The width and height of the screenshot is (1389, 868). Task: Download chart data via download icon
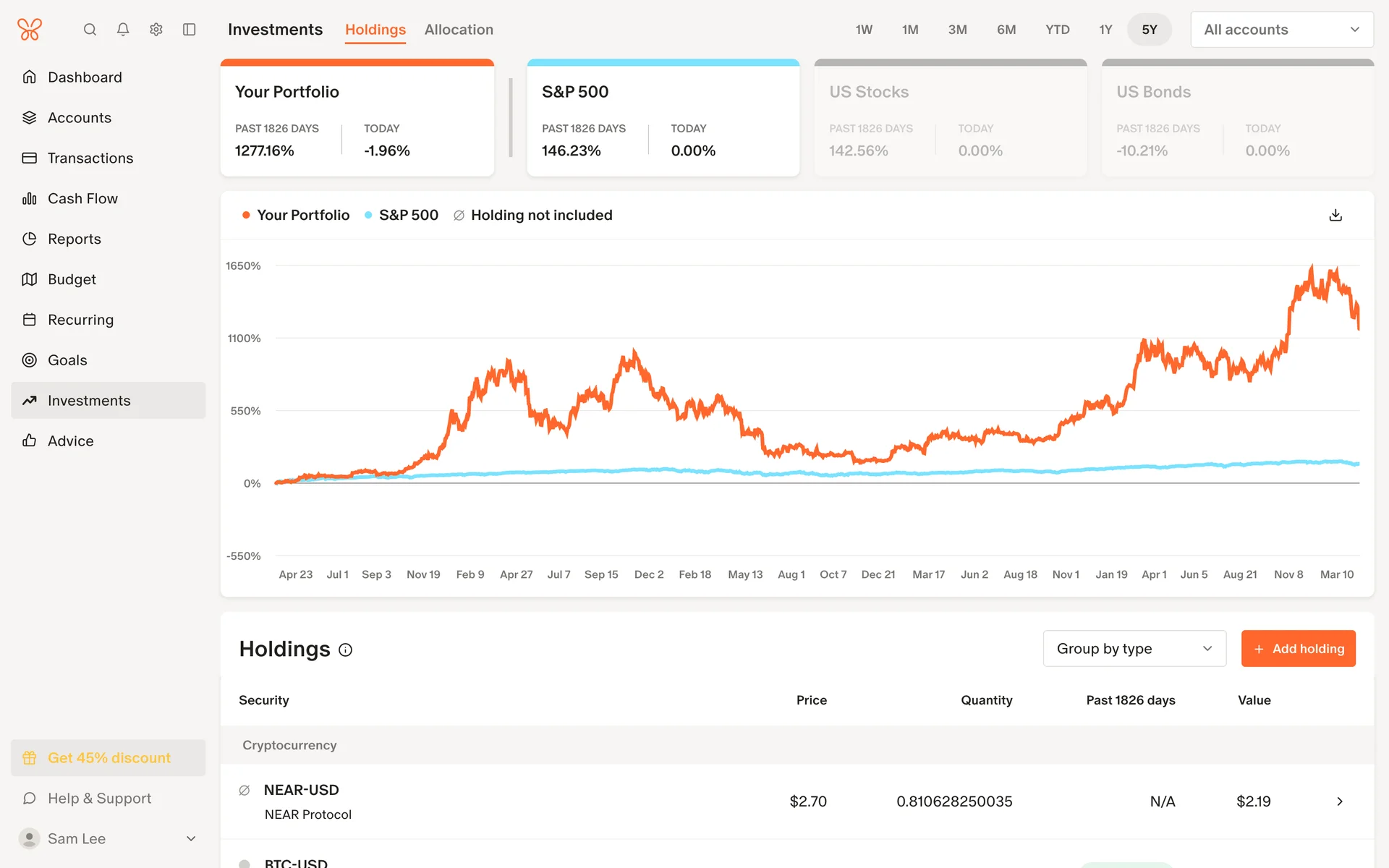pyautogui.click(x=1335, y=216)
